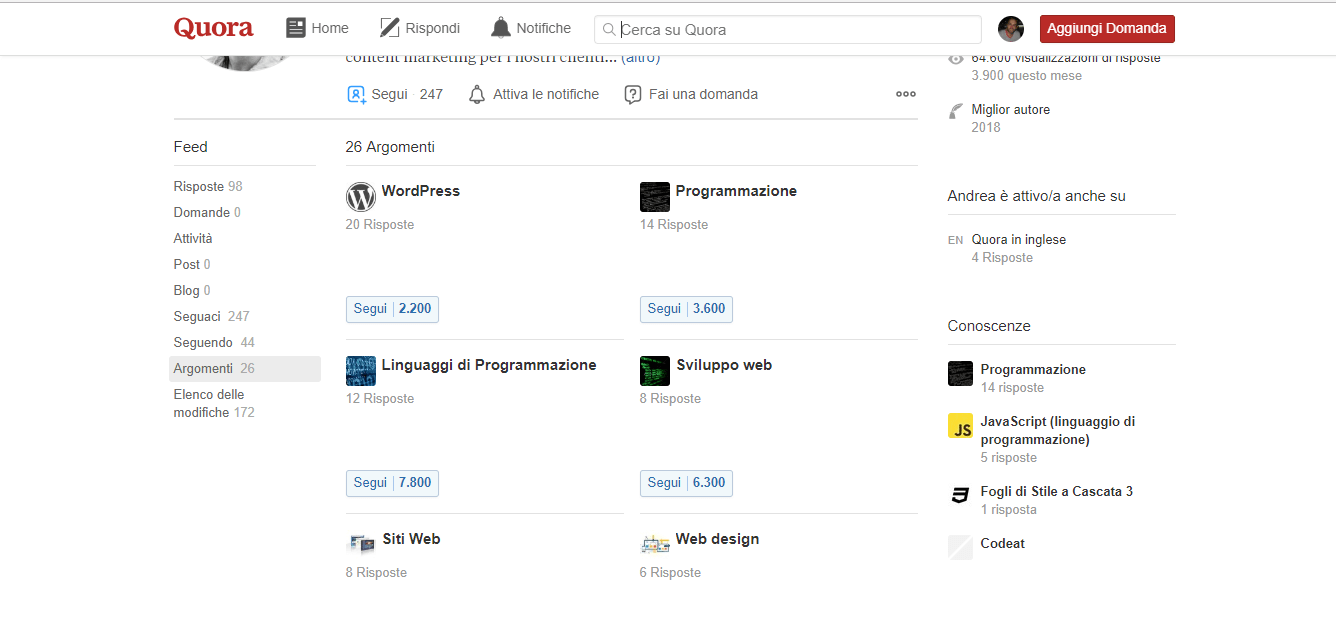
Task: Open Quora in inglese link
Action: click(x=1019, y=240)
